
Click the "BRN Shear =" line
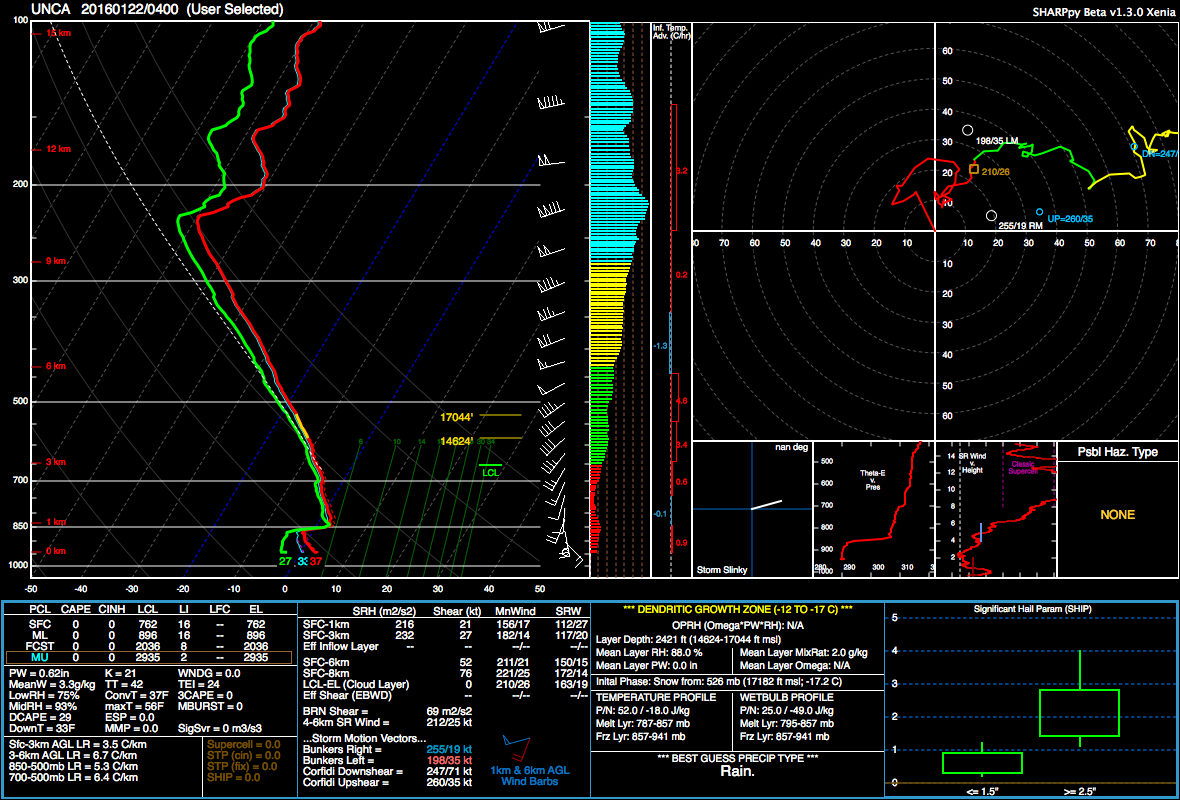pos(388,711)
